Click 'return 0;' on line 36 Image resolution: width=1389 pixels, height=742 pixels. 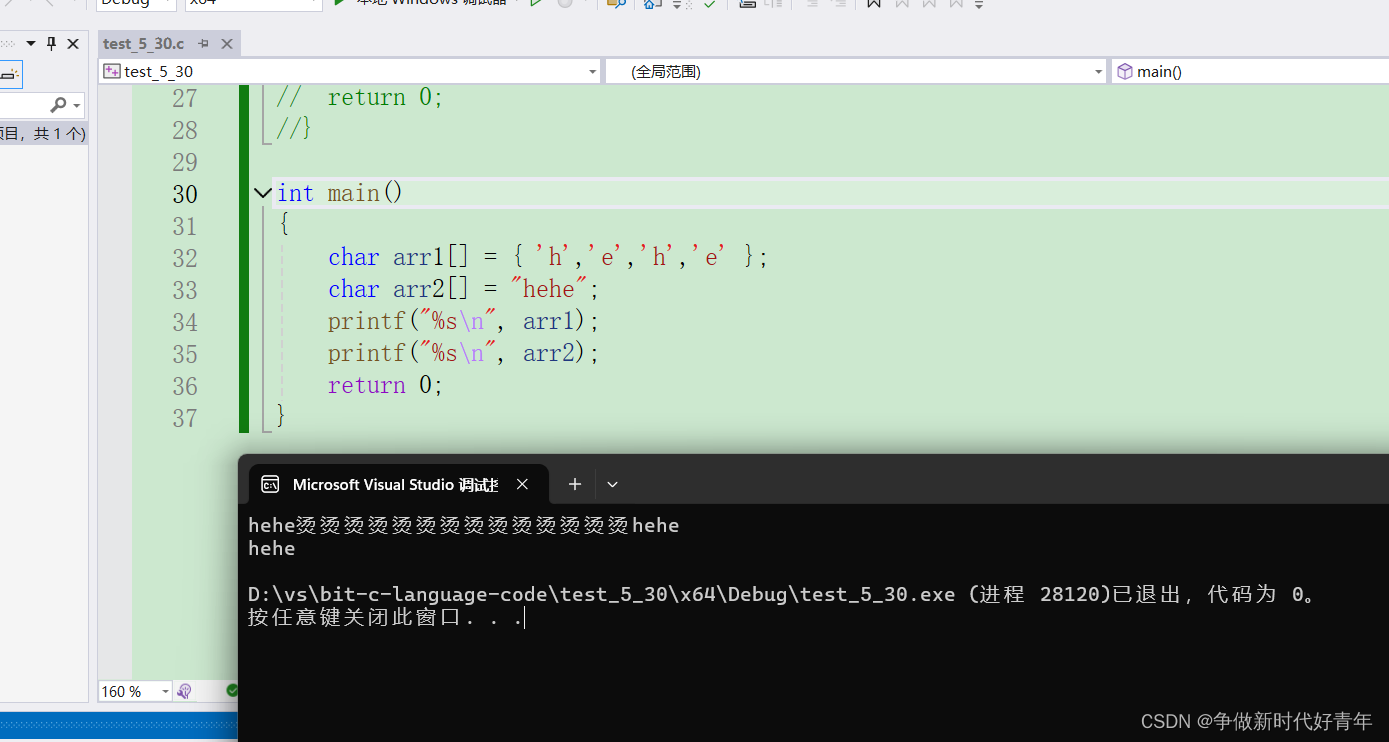tap(385, 385)
